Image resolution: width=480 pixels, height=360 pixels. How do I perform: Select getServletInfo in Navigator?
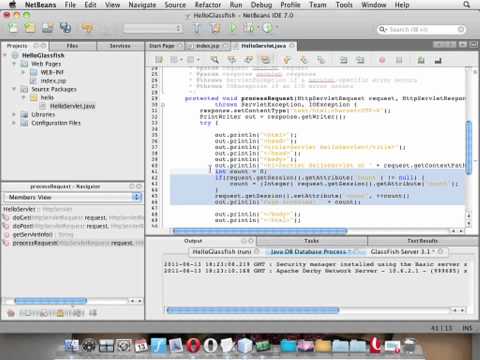point(38,235)
